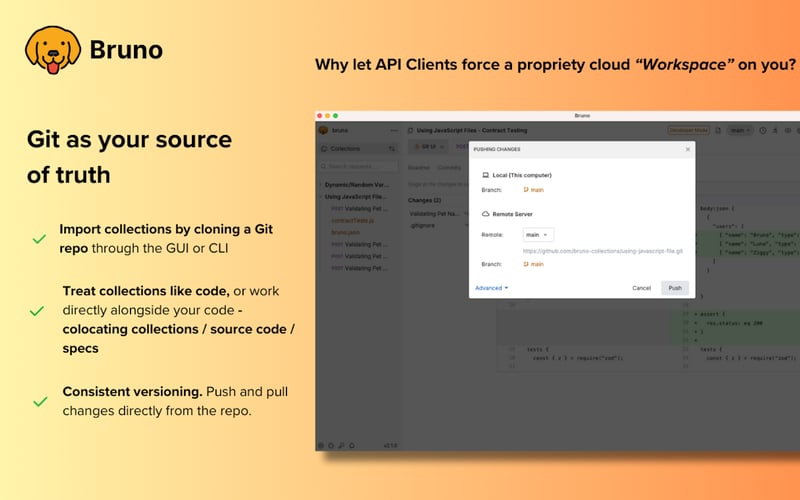Click the collection icon before Using JavaScript Files title
This screenshot has height=500, width=800.
(x=410, y=131)
